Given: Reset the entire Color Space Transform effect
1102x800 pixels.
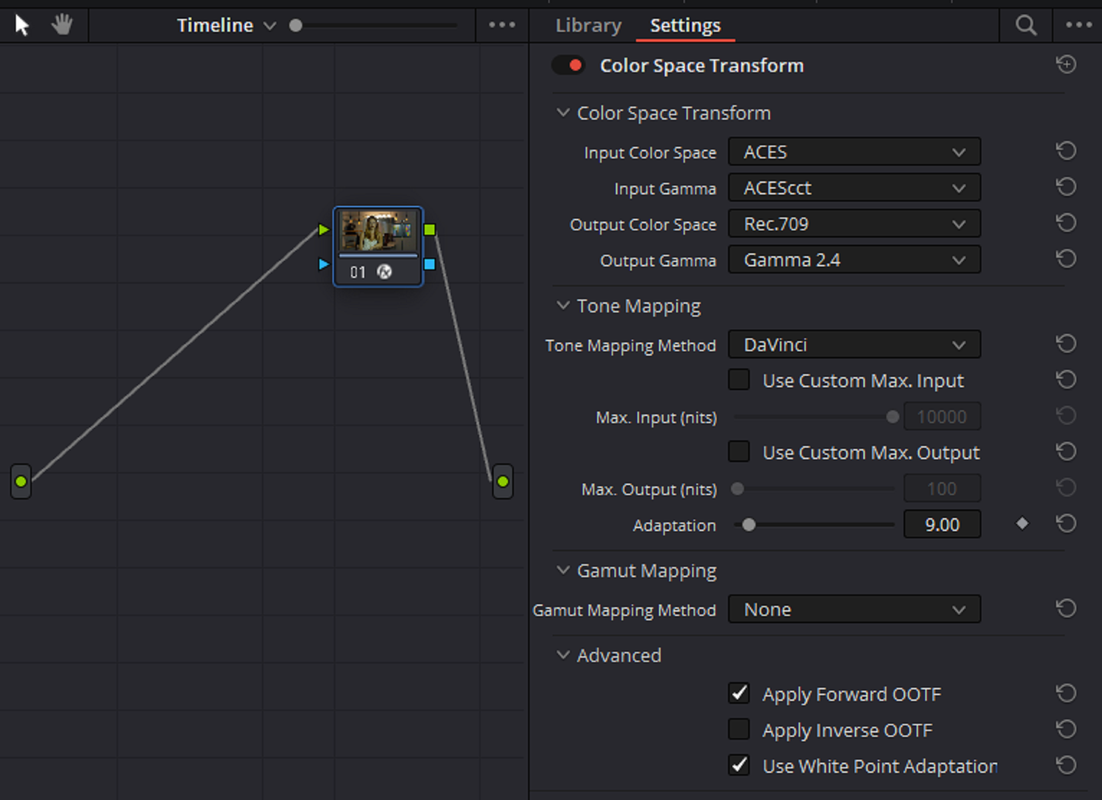Looking at the screenshot, I should click(1066, 65).
